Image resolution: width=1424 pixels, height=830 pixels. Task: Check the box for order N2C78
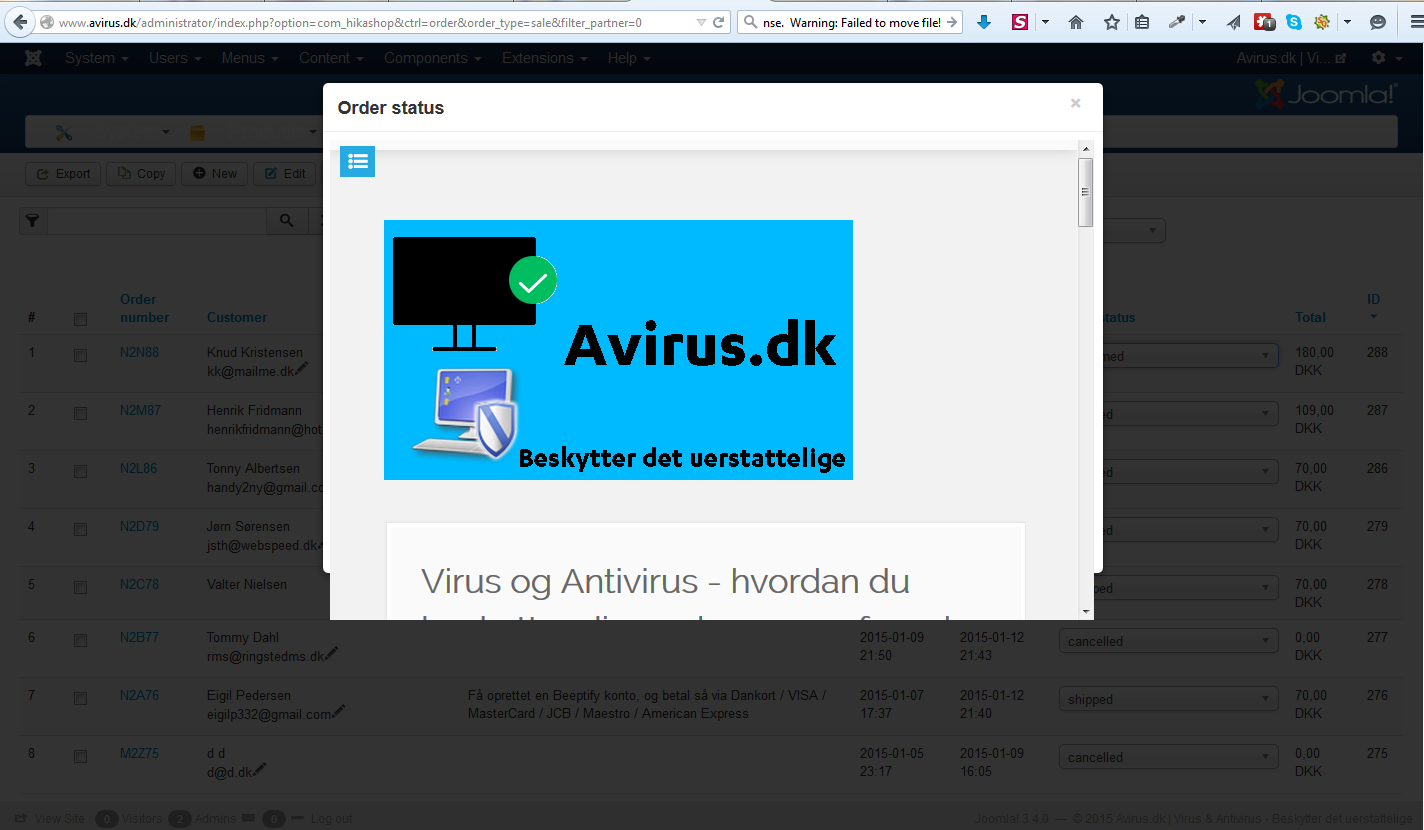pos(80,587)
